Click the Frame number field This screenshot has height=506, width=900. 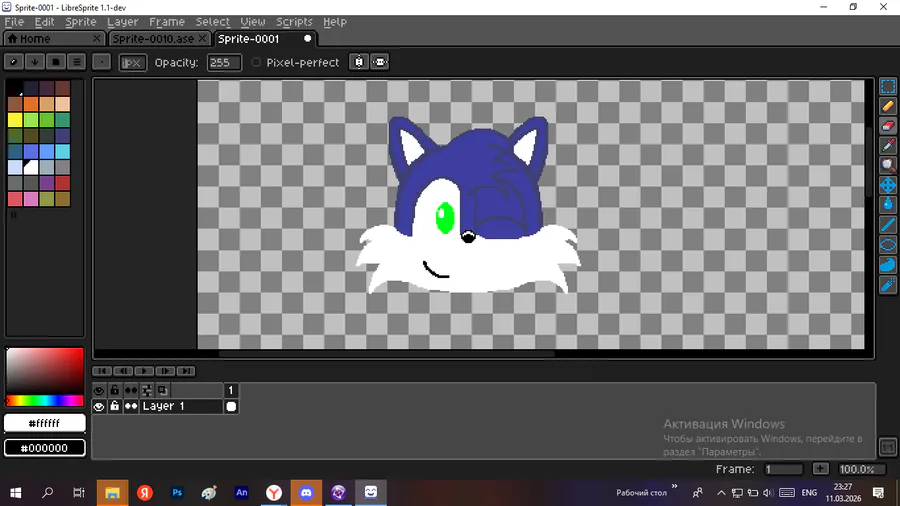pos(784,469)
